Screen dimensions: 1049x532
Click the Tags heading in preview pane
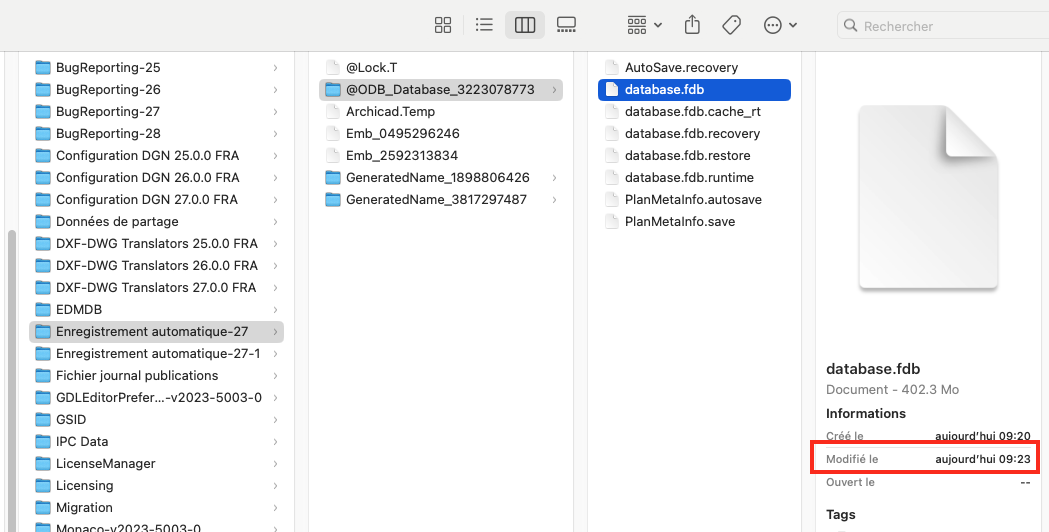(x=841, y=515)
